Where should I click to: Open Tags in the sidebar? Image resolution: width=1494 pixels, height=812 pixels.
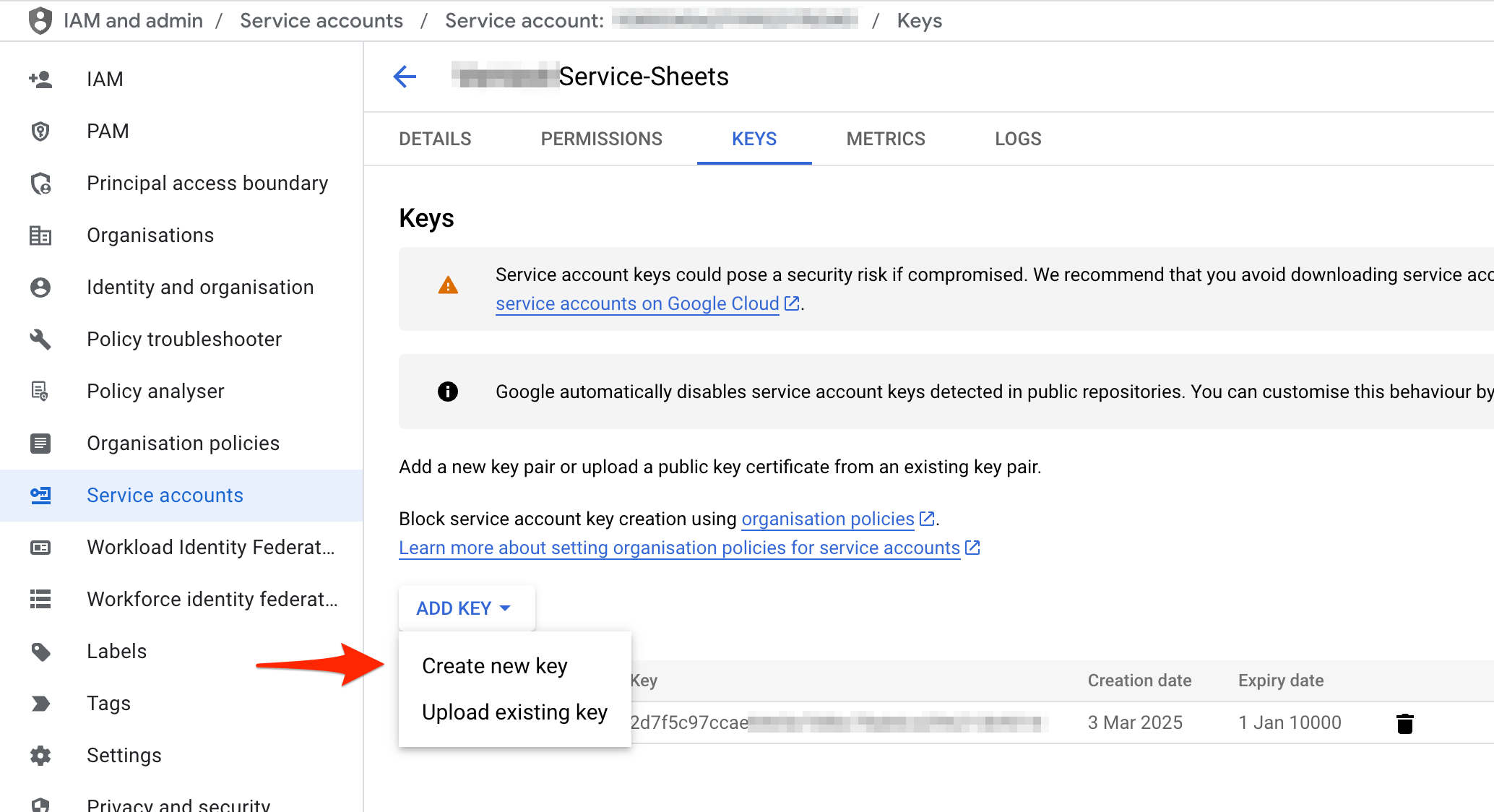tap(181, 703)
